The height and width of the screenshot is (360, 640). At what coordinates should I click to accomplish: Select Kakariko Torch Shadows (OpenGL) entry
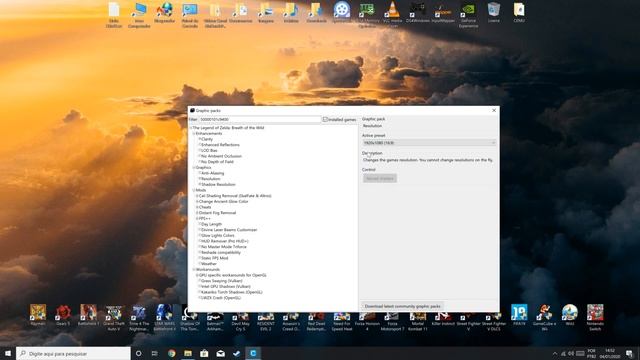click(232, 292)
